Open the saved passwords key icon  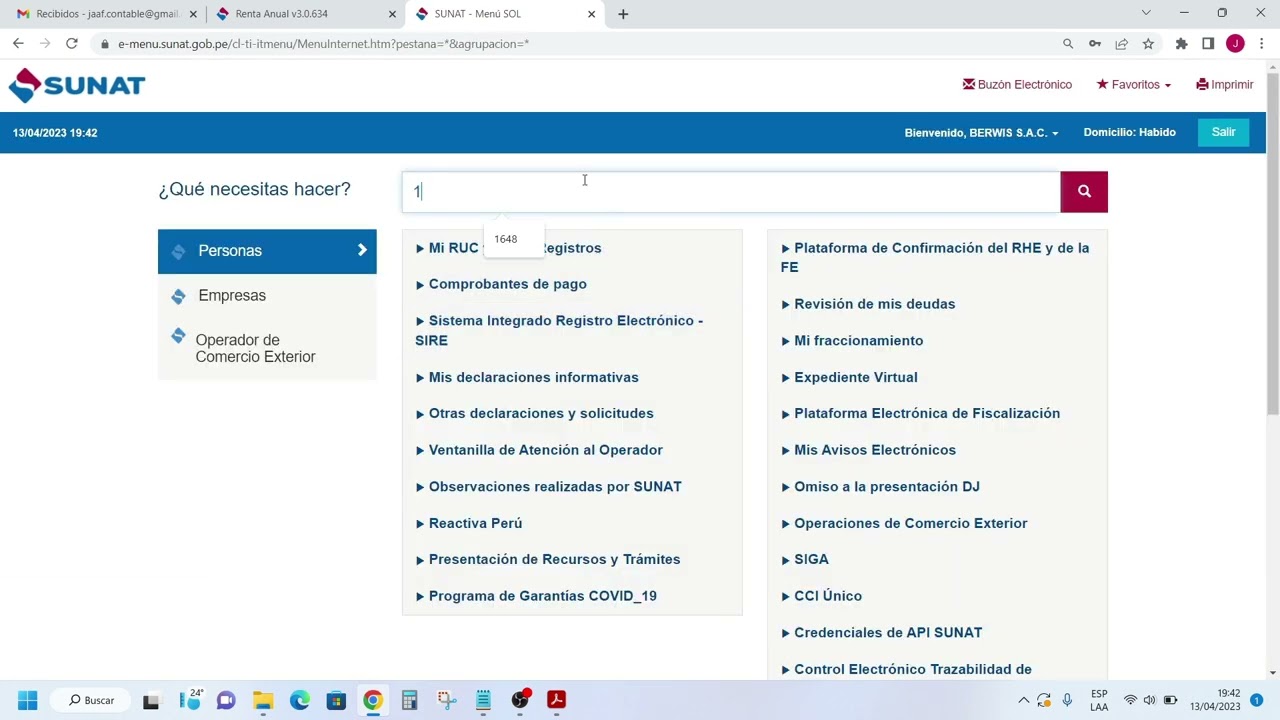click(x=1095, y=44)
